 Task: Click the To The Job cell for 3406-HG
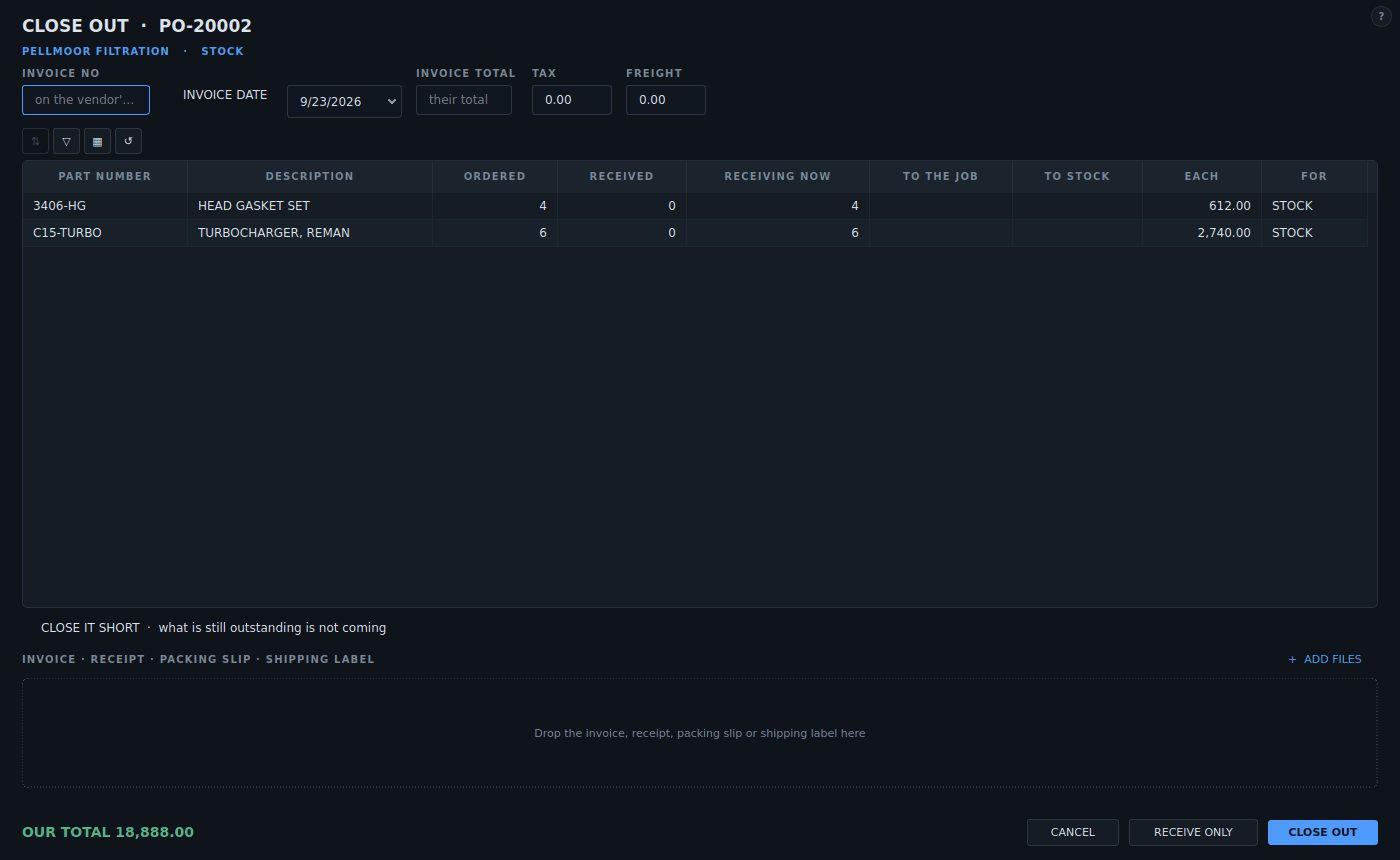click(941, 206)
